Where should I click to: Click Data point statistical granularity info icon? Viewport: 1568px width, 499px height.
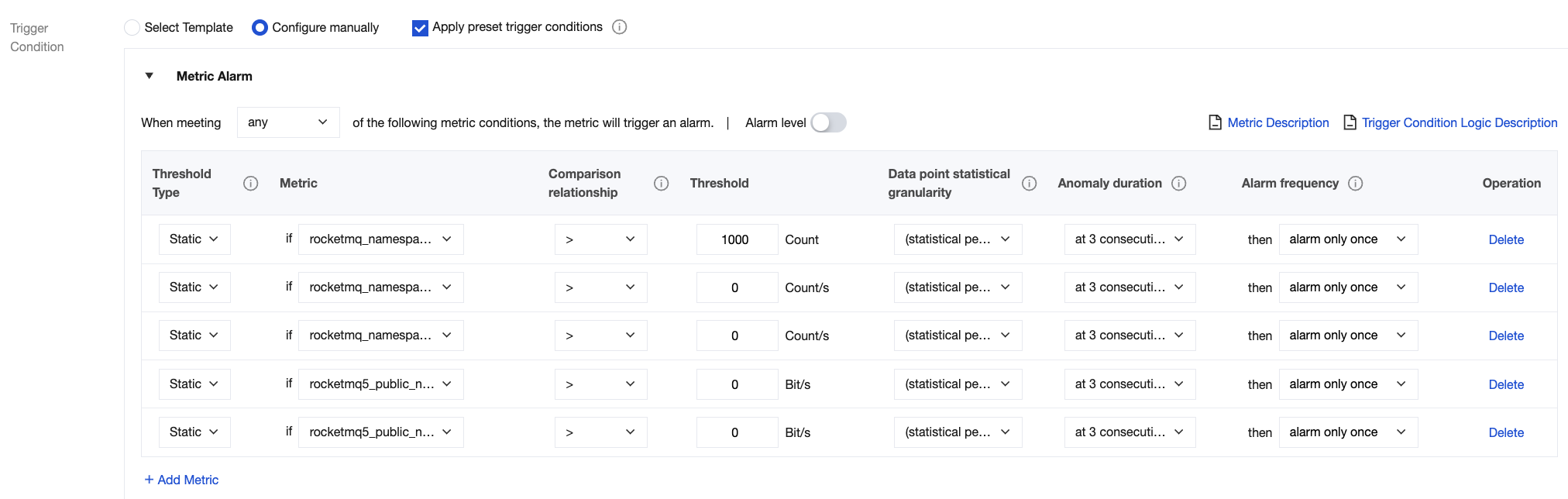(x=1029, y=184)
